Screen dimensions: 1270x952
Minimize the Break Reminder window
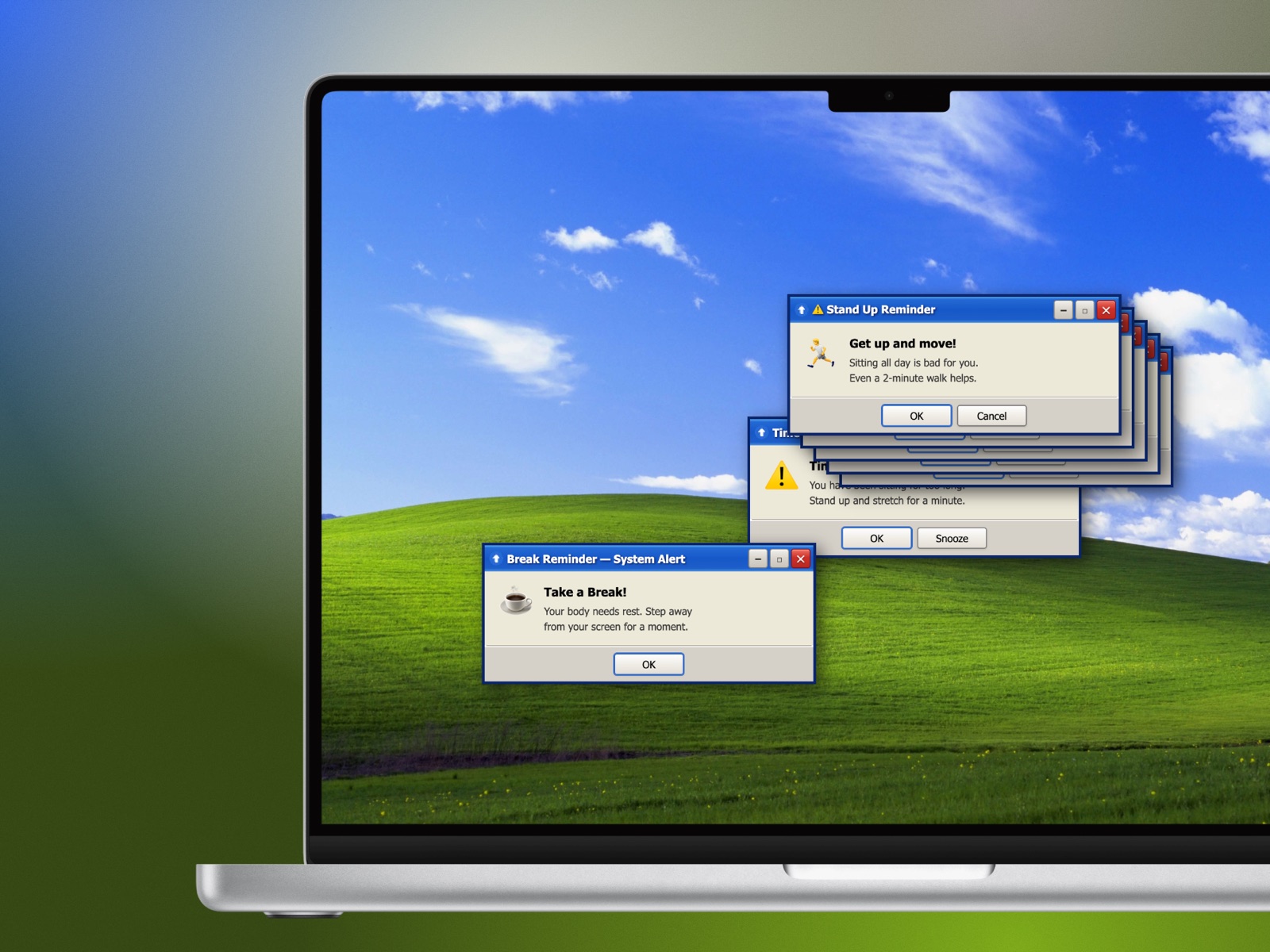click(x=758, y=559)
